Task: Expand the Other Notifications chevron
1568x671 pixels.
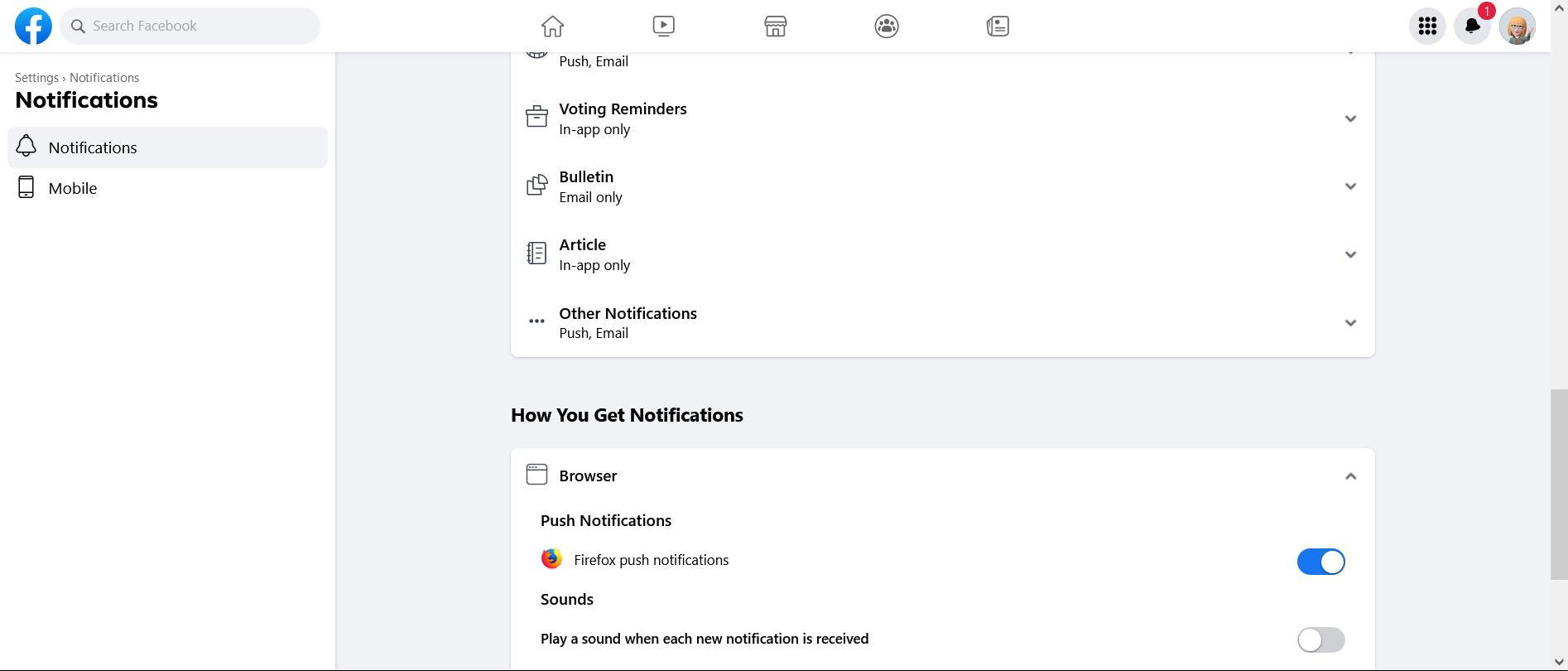Action: point(1350,323)
